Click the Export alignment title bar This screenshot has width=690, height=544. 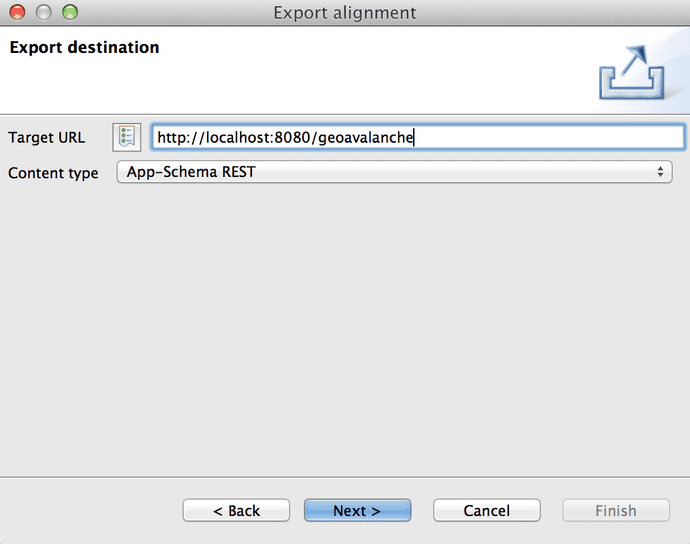(345, 13)
